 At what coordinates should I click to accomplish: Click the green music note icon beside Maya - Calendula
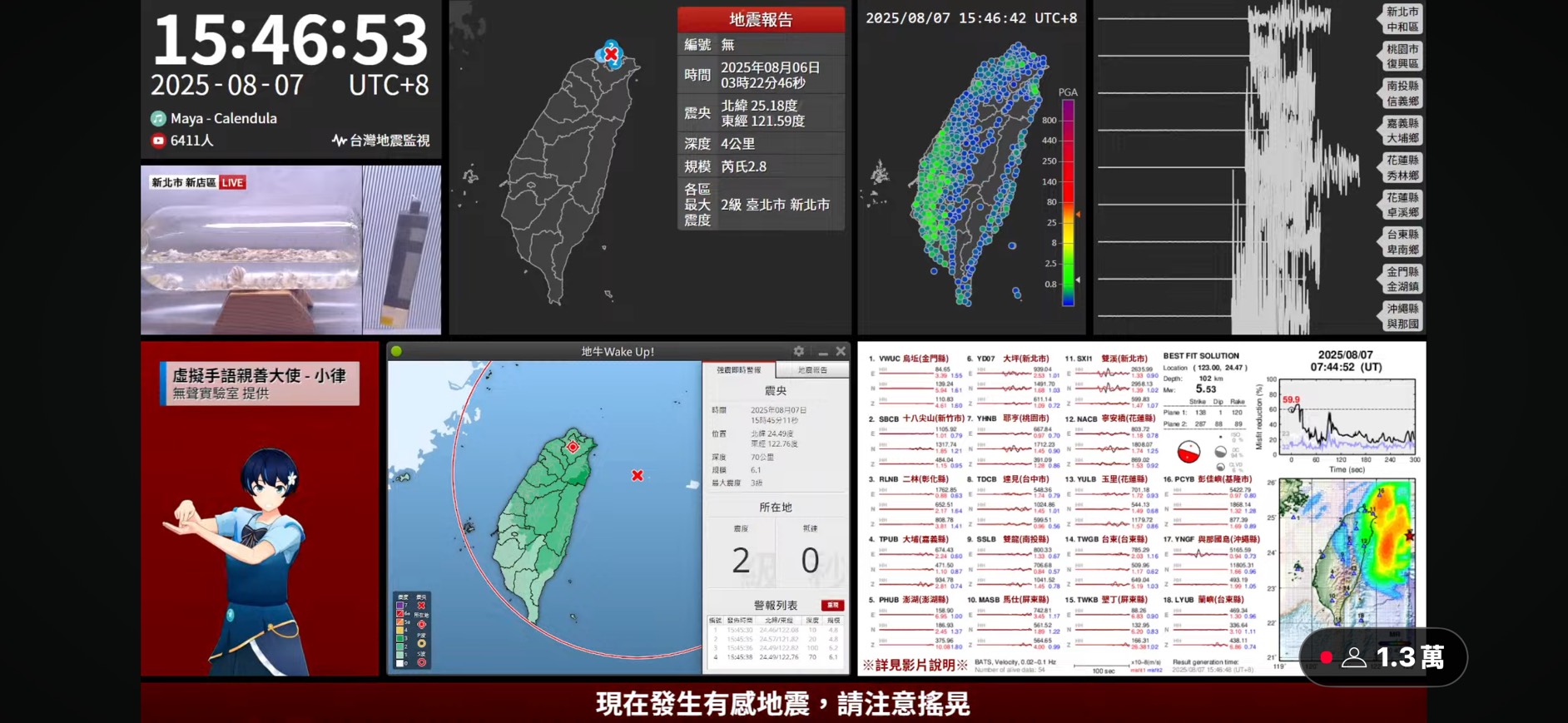(x=158, y=118)
